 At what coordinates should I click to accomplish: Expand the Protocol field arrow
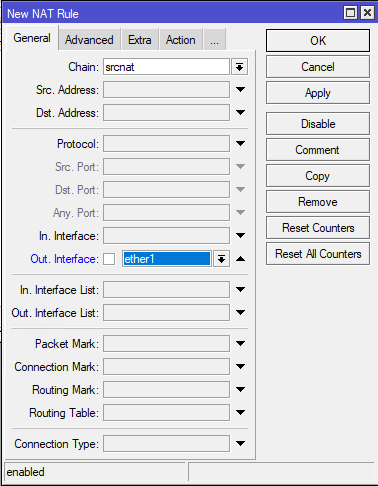pyautogui.click(x=240, y=143)
